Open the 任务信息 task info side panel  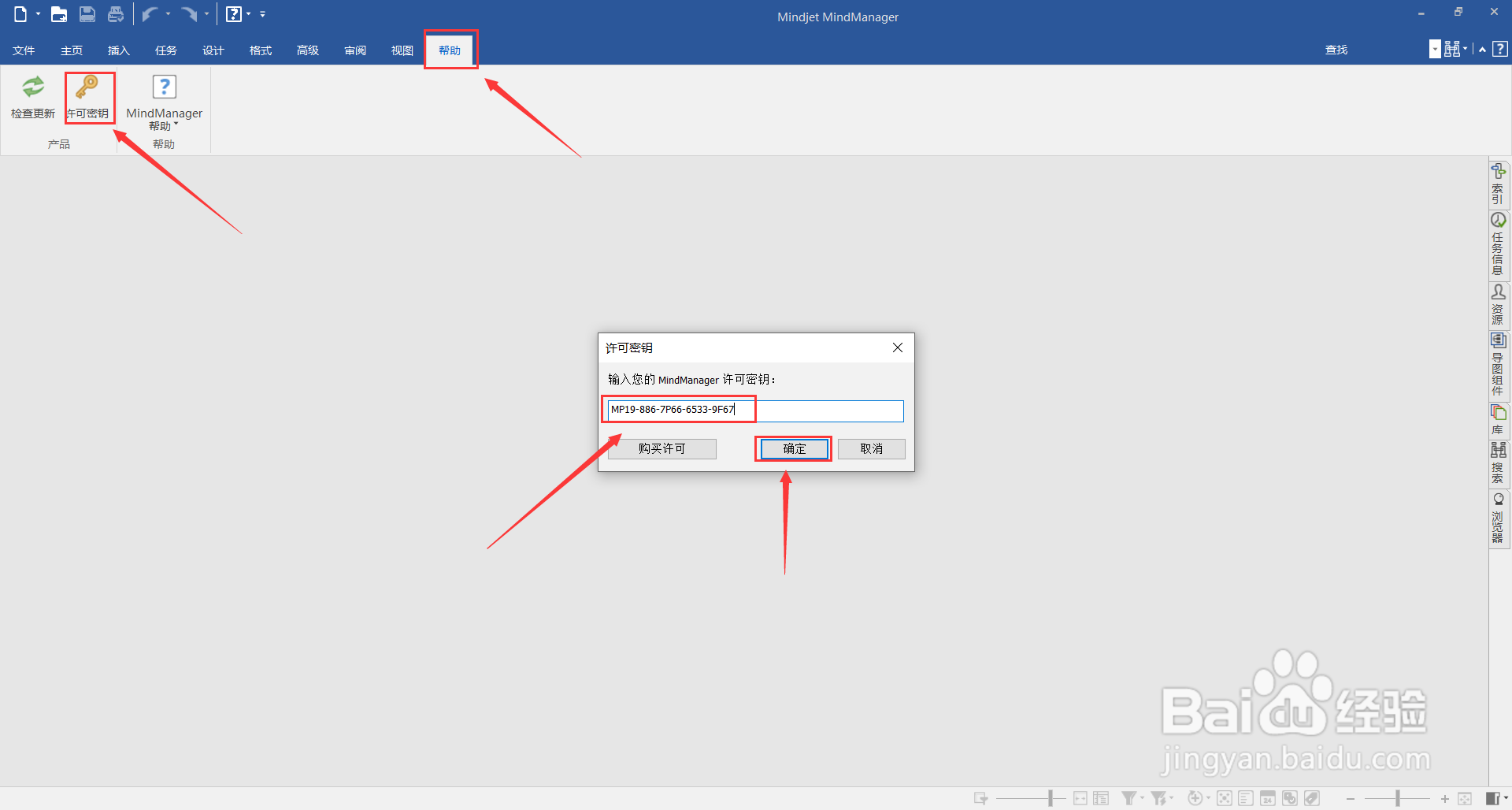tap(1498, 243)
